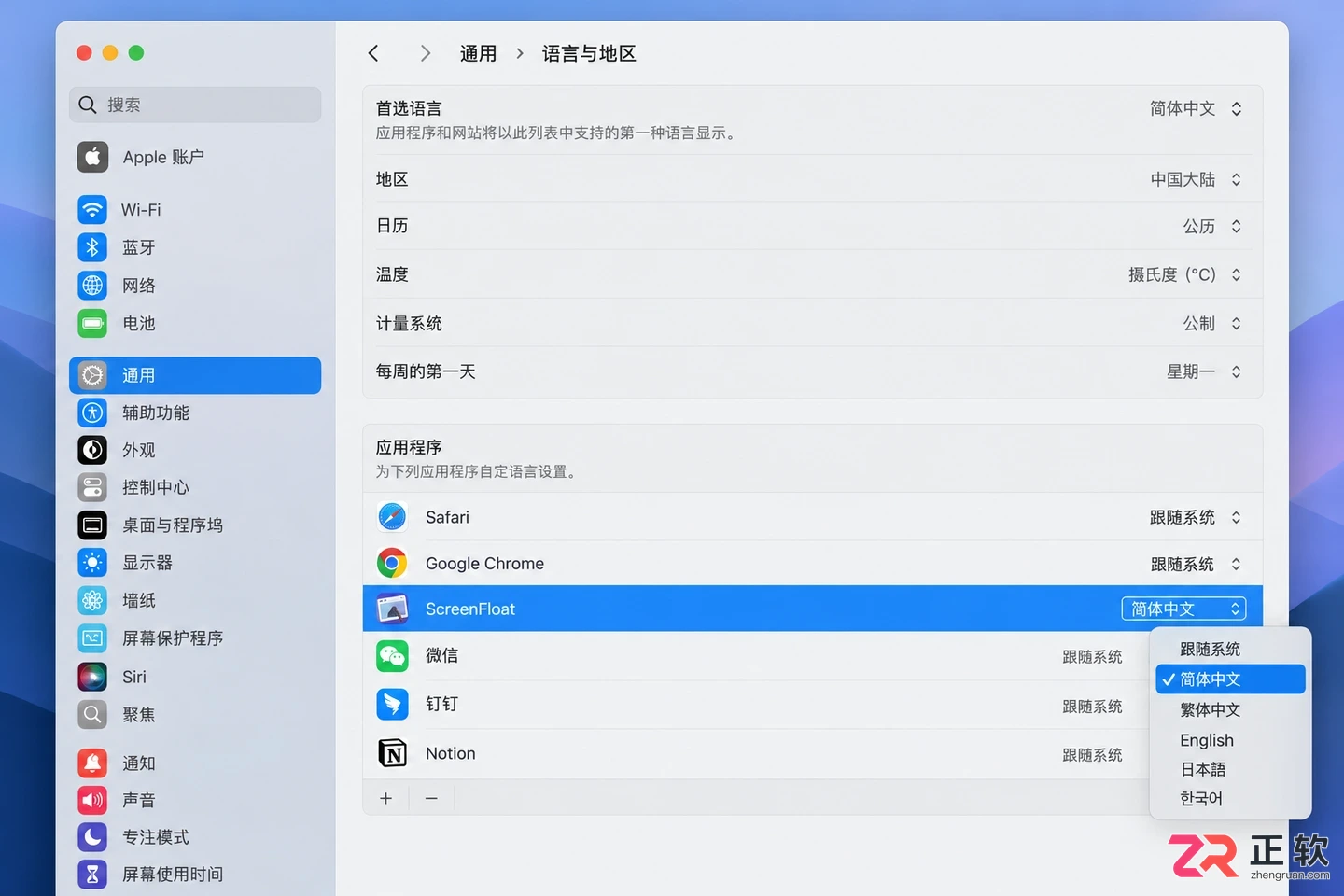
Task: Open 地区 中国大陆 dropdown
Action: (1196, 179)
